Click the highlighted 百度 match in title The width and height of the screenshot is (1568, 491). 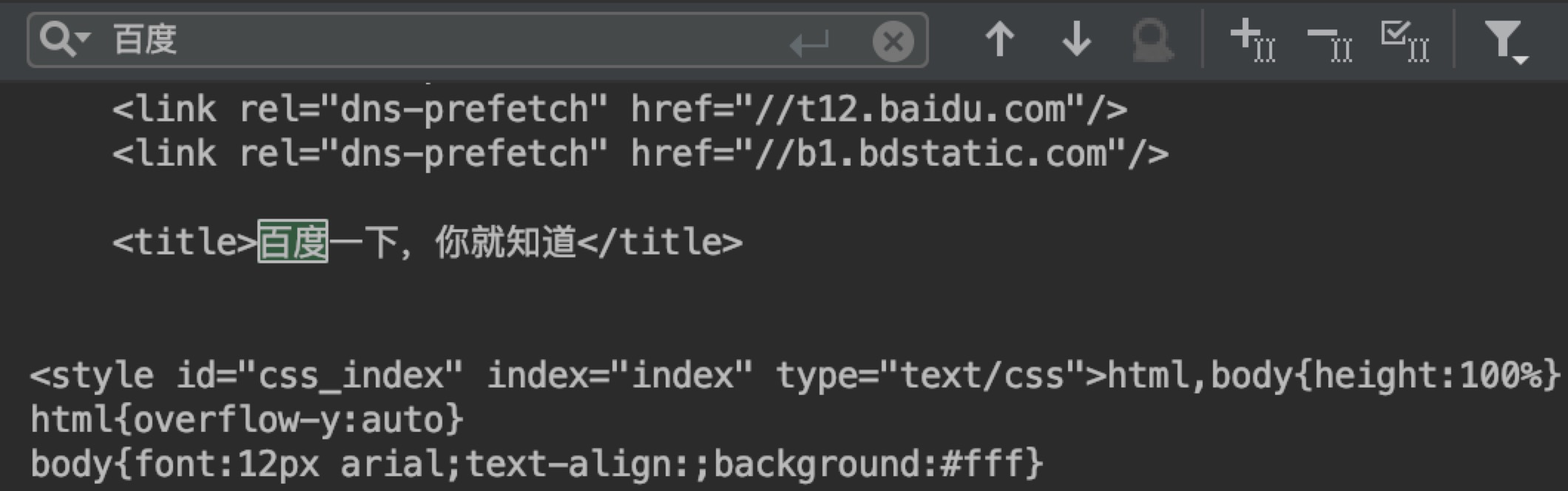pyautogui.click(x=293, y=242)
